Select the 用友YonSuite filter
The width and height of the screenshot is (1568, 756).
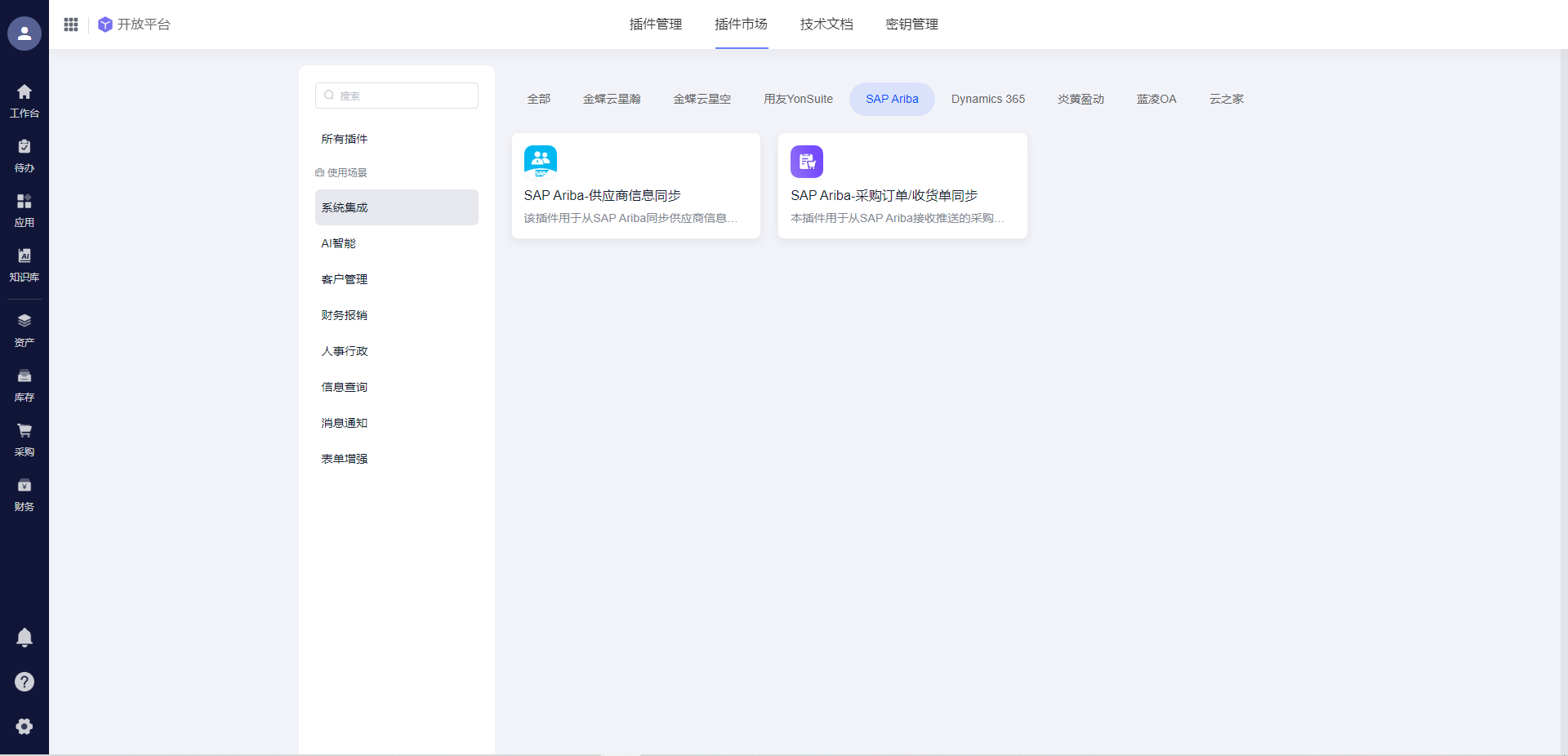(798, 99)
